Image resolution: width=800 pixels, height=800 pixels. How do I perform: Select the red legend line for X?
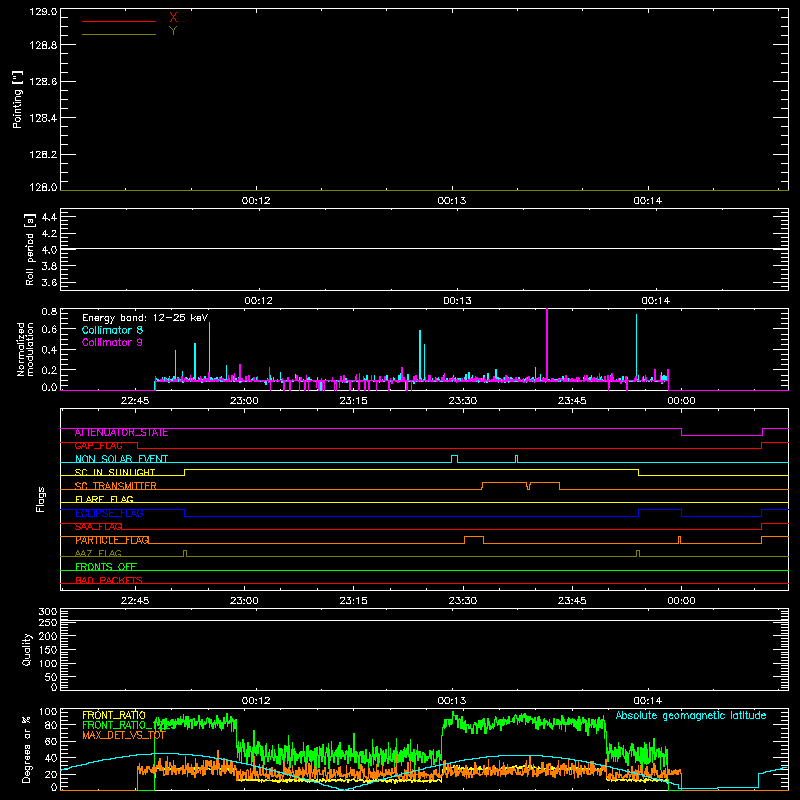point(119,21)
